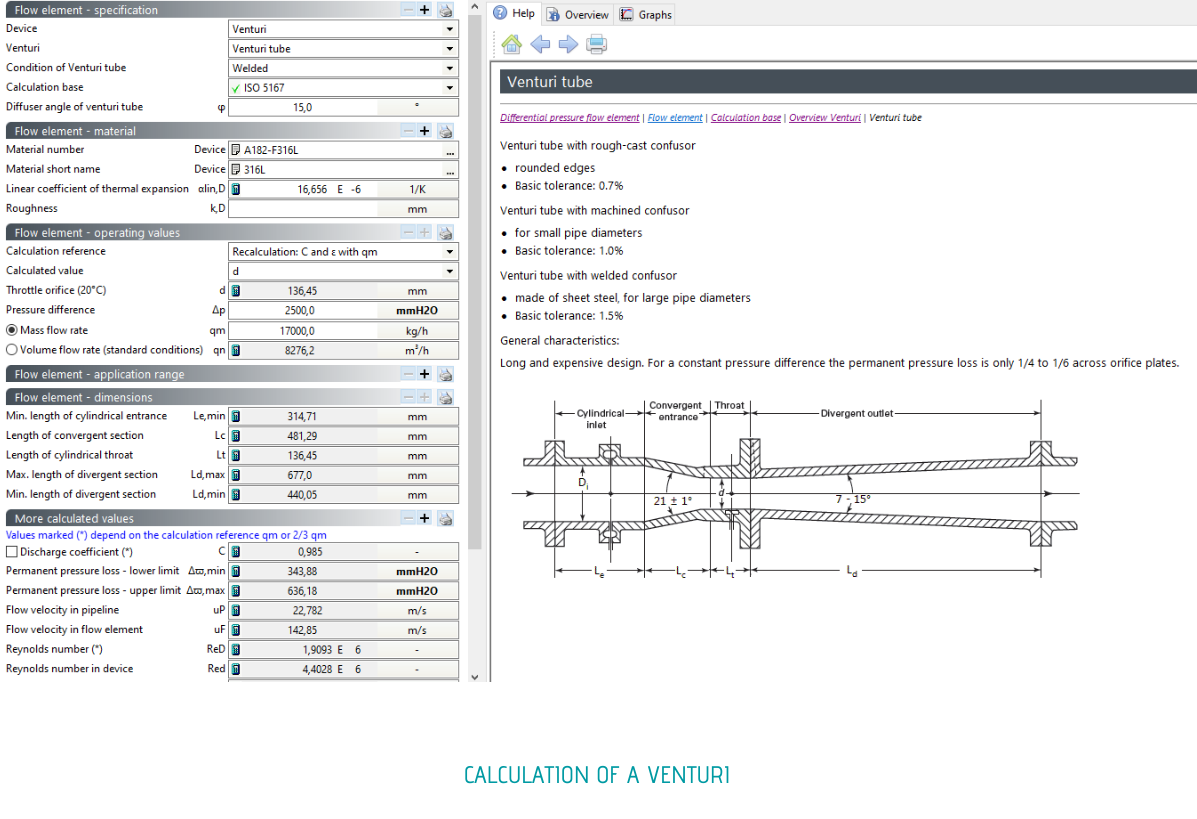1197x819 pixels.
Task: Switch to the Graphs tab
Action: click(x=646, y=15)
